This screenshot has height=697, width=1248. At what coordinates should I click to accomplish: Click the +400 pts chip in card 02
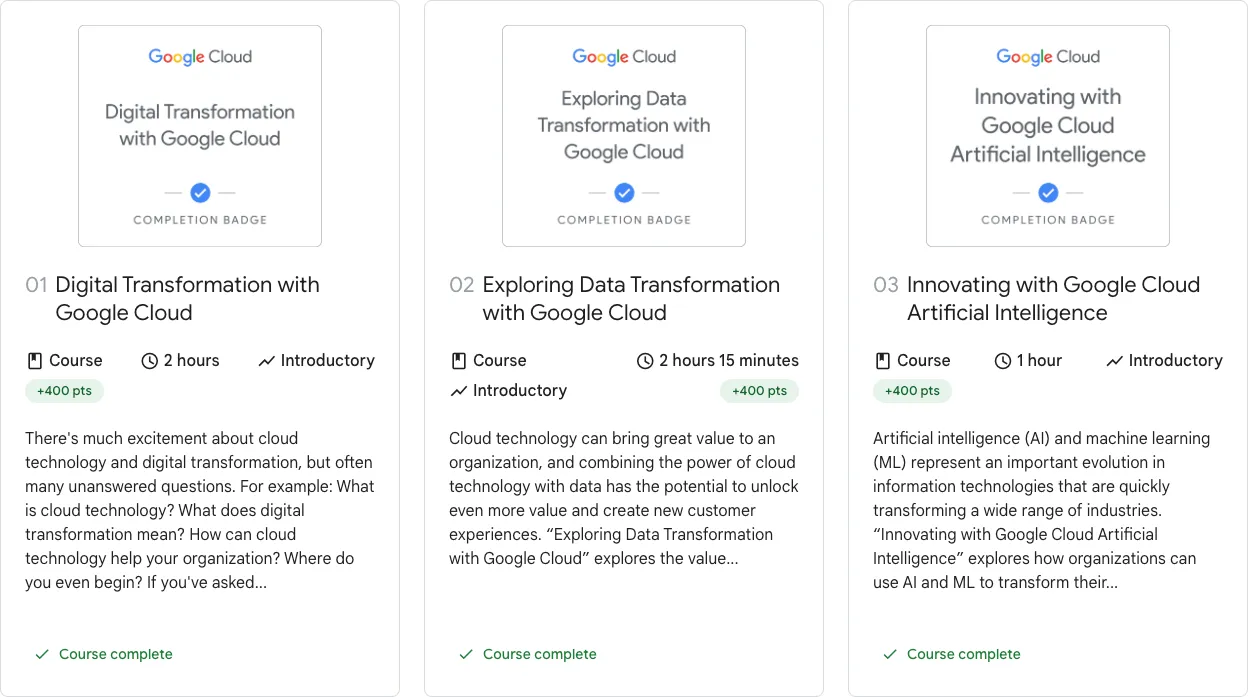pos(759,391)
